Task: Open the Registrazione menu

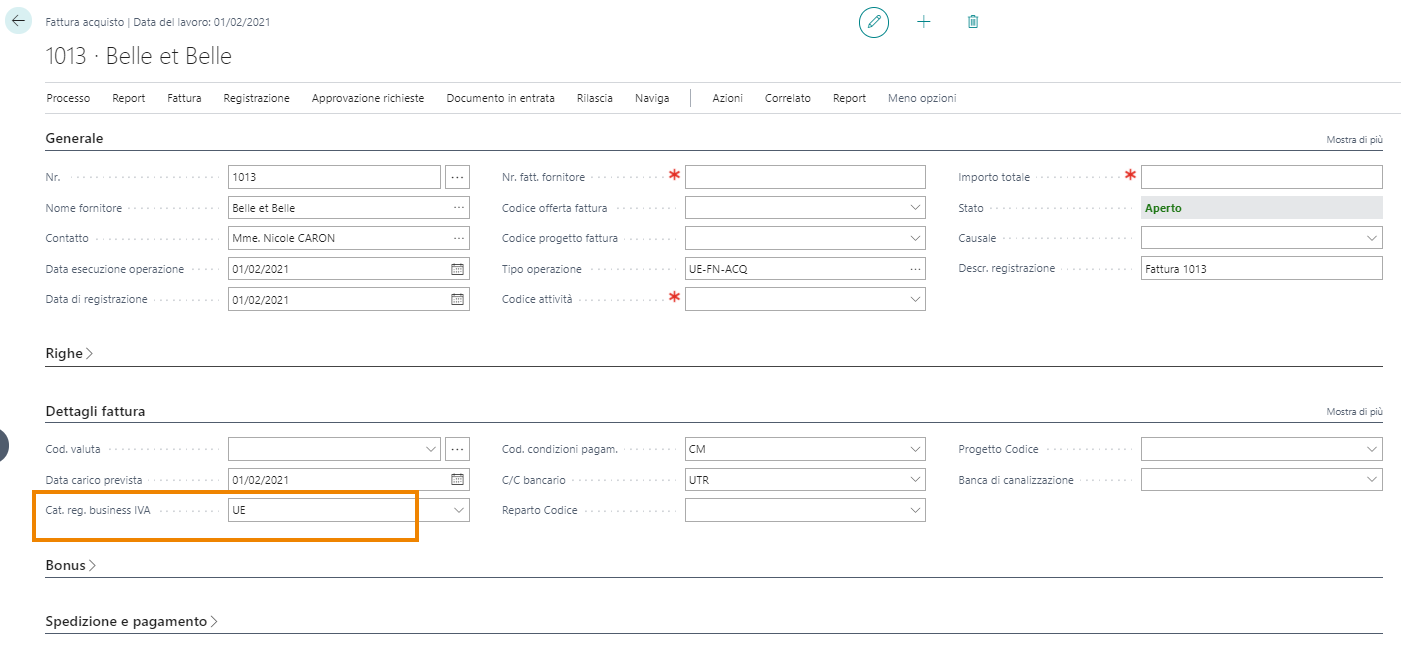Action: point(256,98)
